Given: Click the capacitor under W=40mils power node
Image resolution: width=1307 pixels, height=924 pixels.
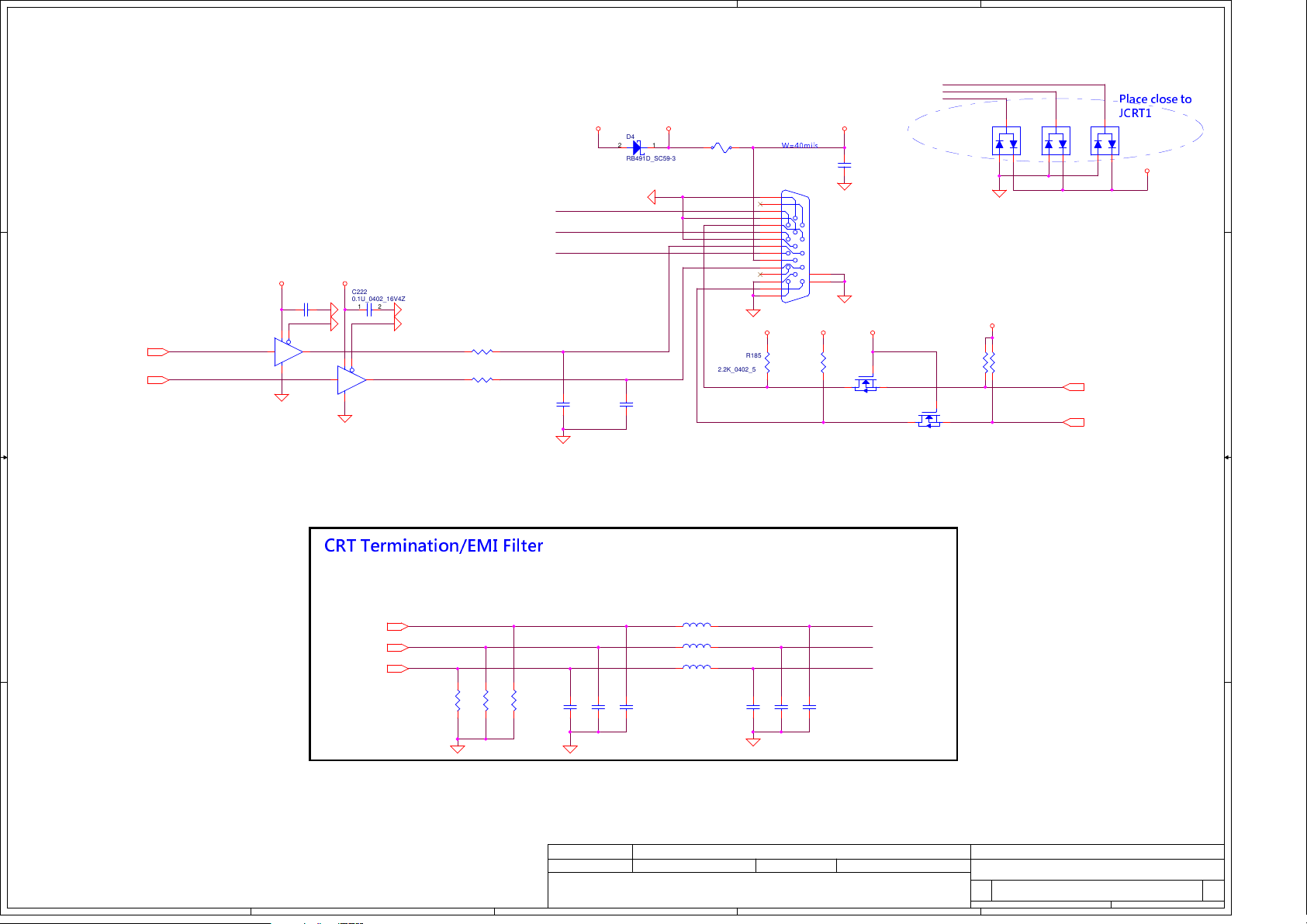Looking at the screenshot, I should coord(845,165).
